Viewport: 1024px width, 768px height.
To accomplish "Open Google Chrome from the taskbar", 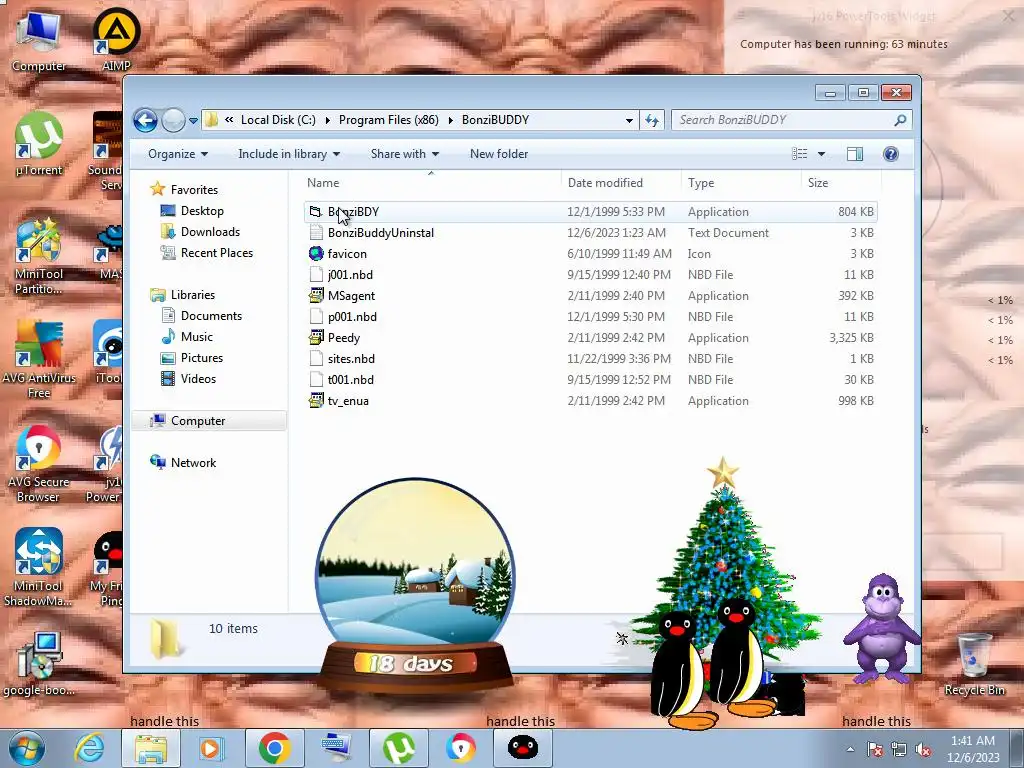I will tap(274, 748).
